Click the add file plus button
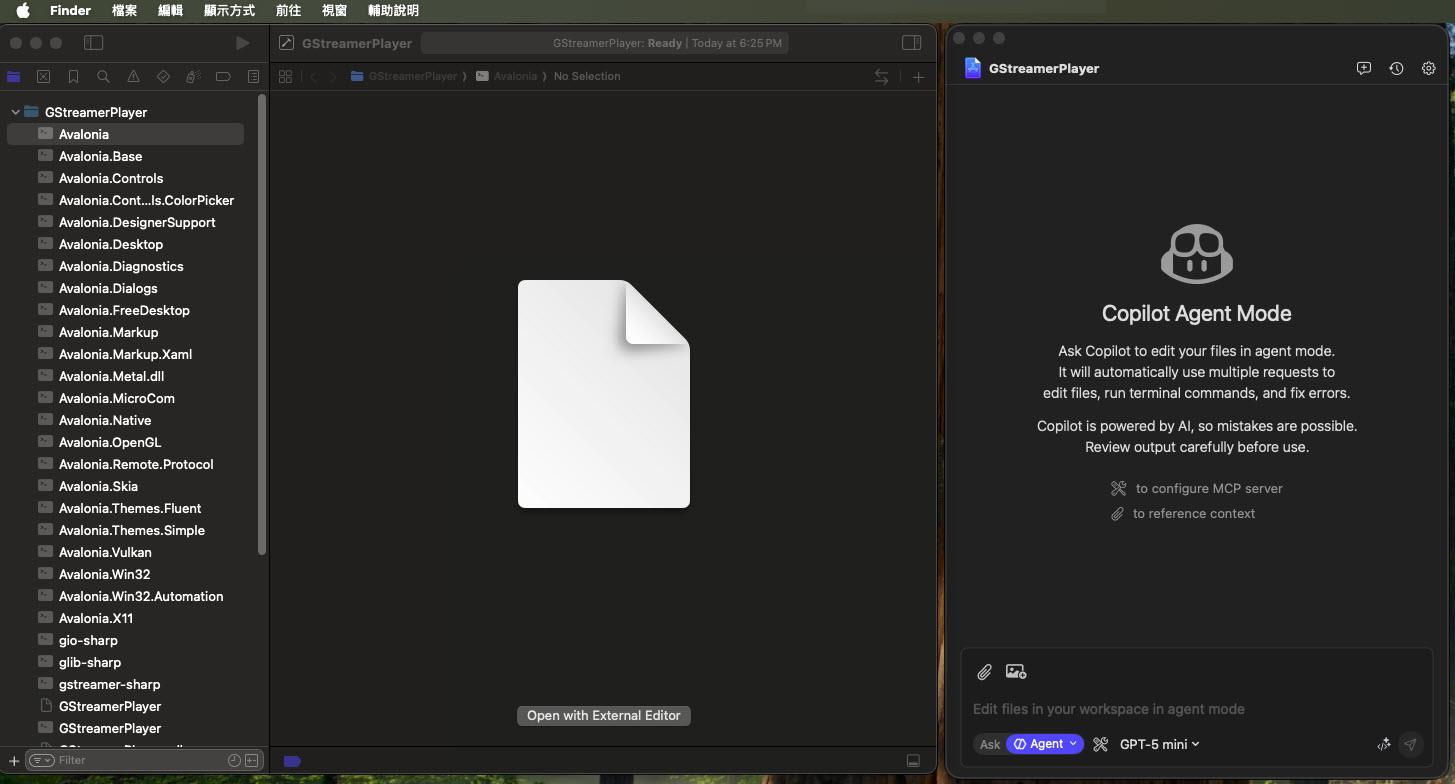 coord(14,761)
